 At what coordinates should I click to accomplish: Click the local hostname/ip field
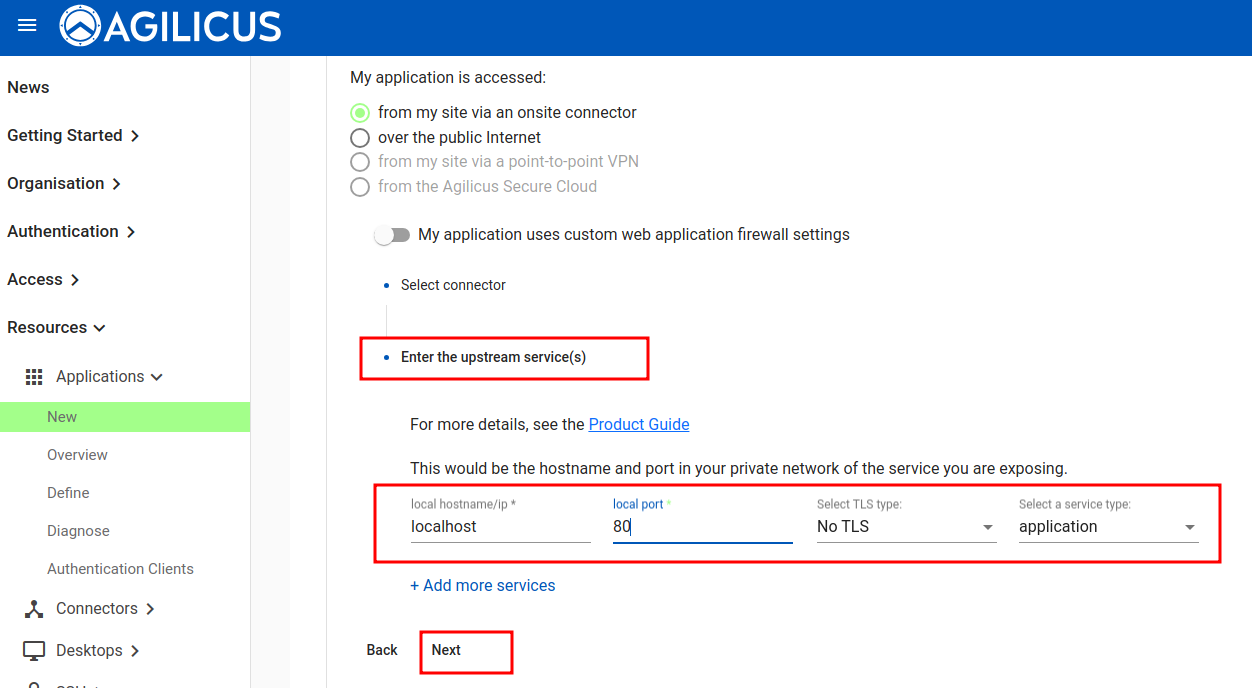(x=500, y=527)
